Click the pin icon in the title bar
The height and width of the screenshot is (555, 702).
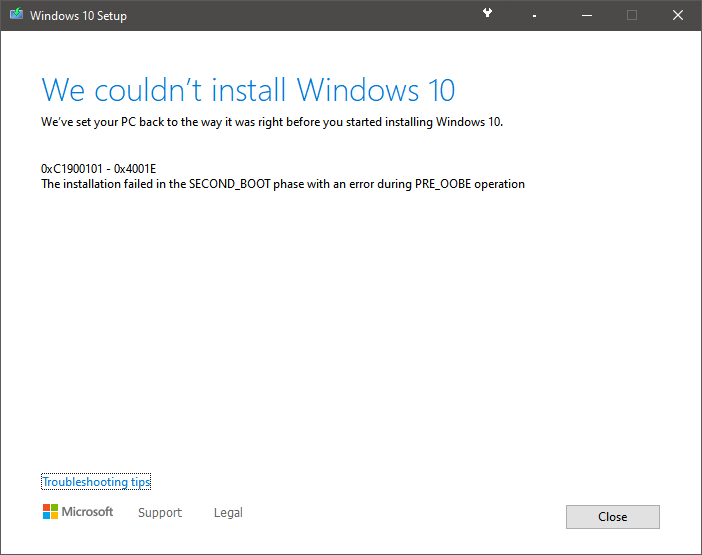click(x=488, y=13)
